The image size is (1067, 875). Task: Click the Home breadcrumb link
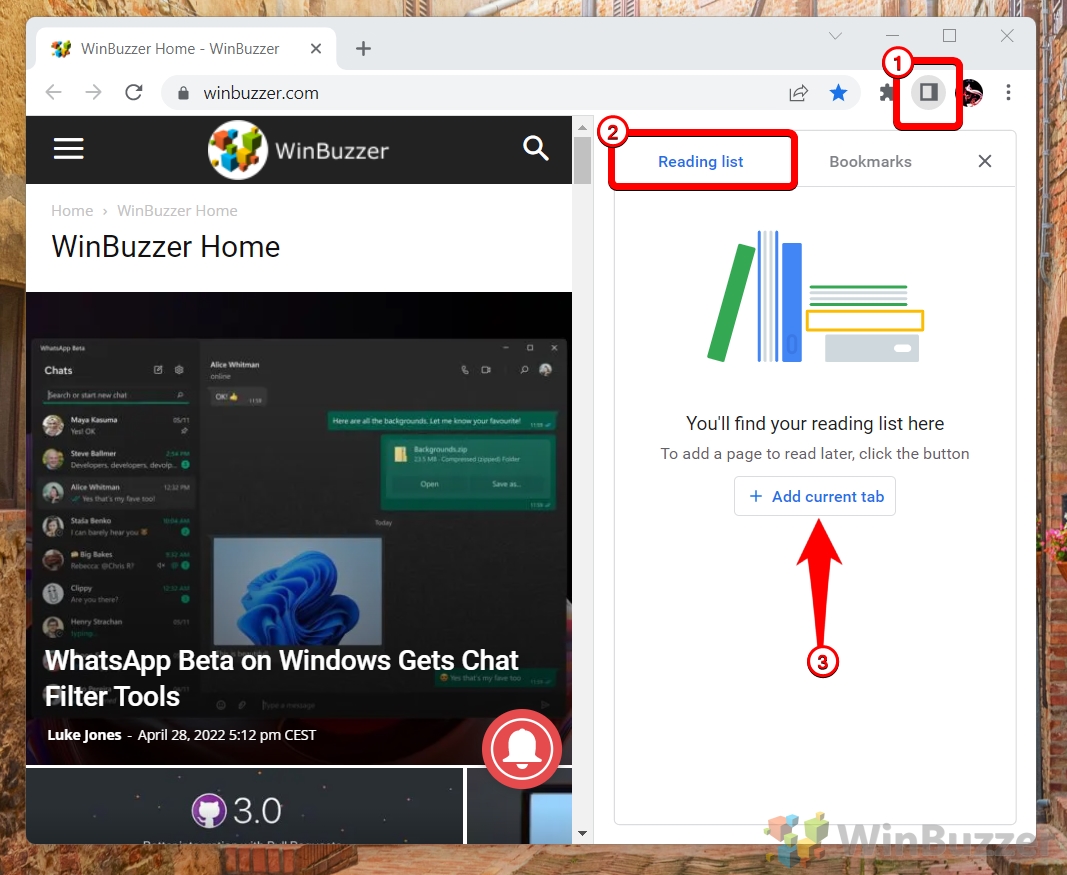pyautogui.click(x=72, y=211)
